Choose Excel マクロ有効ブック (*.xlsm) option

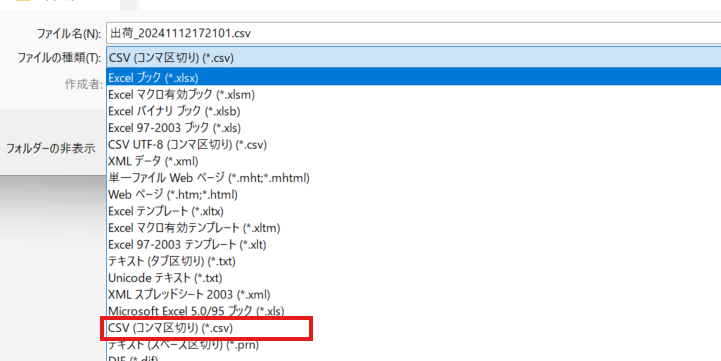(x=413, y=95)
